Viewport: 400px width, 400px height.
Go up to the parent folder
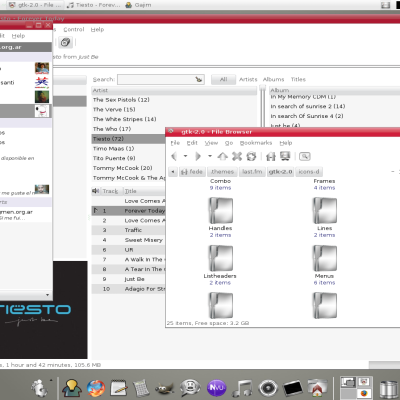tap(222, 156)
